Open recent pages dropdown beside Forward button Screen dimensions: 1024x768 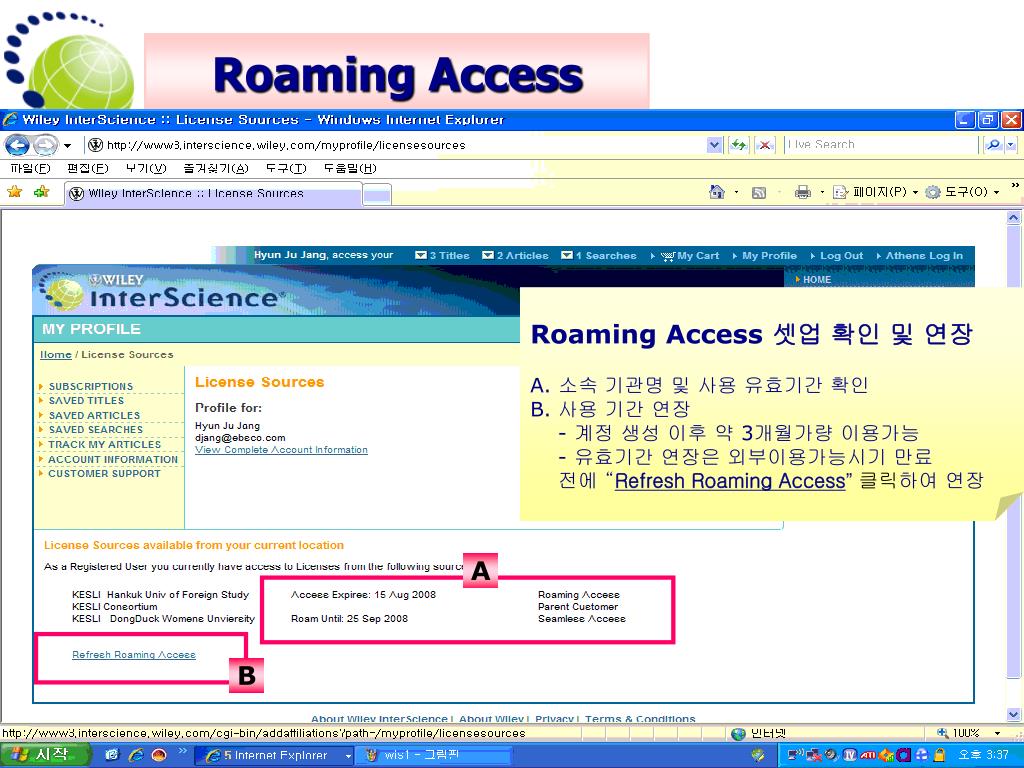click(x=67, y=145)
